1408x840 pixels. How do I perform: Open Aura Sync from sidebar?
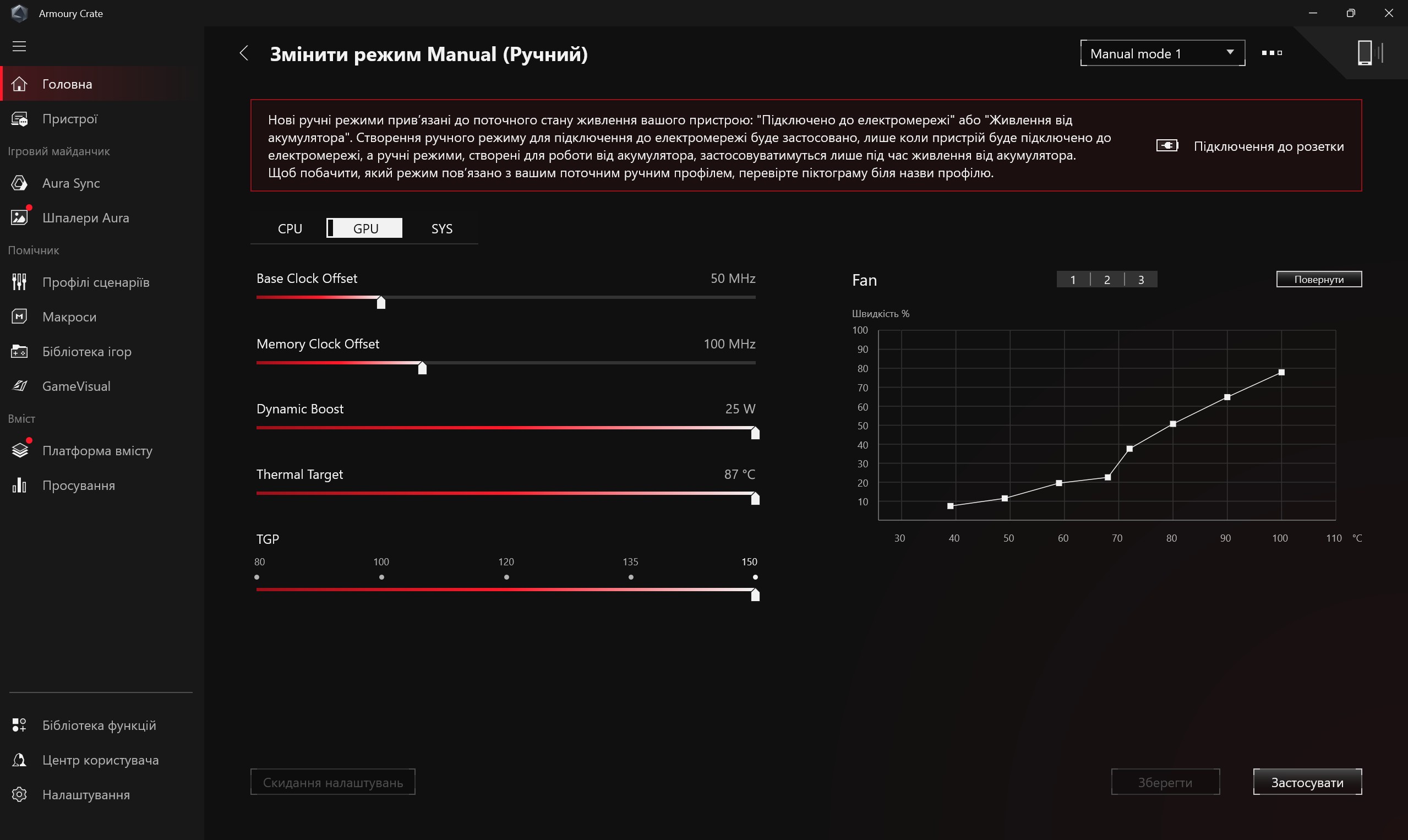pyautogui.click(x=71, y=183)
